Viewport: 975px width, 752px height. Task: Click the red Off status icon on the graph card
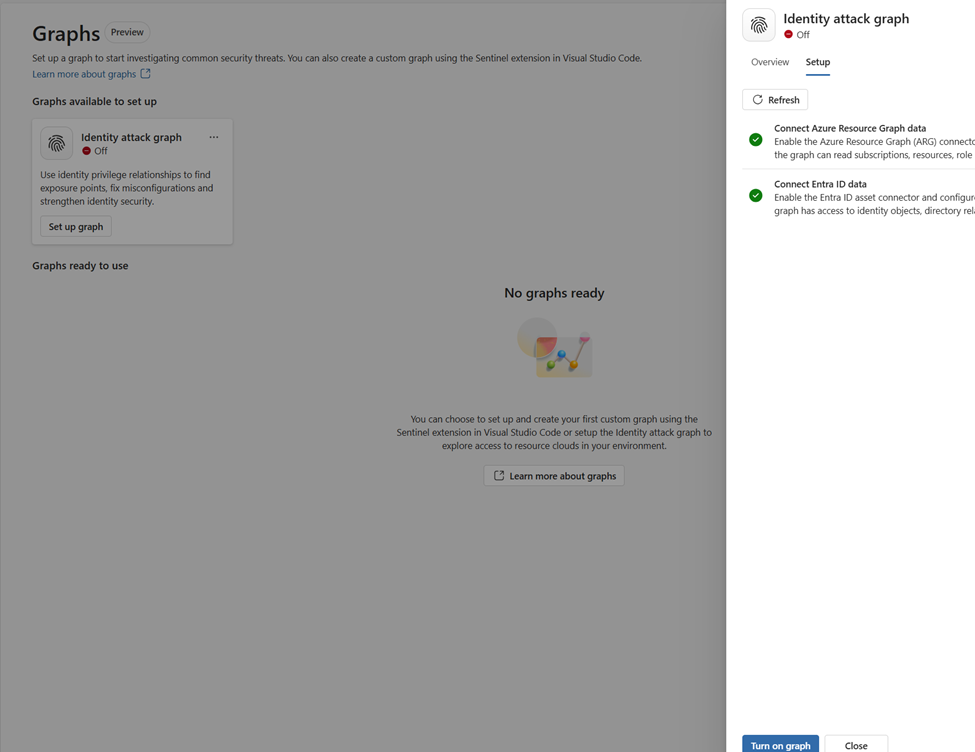[x=86, y=151]
